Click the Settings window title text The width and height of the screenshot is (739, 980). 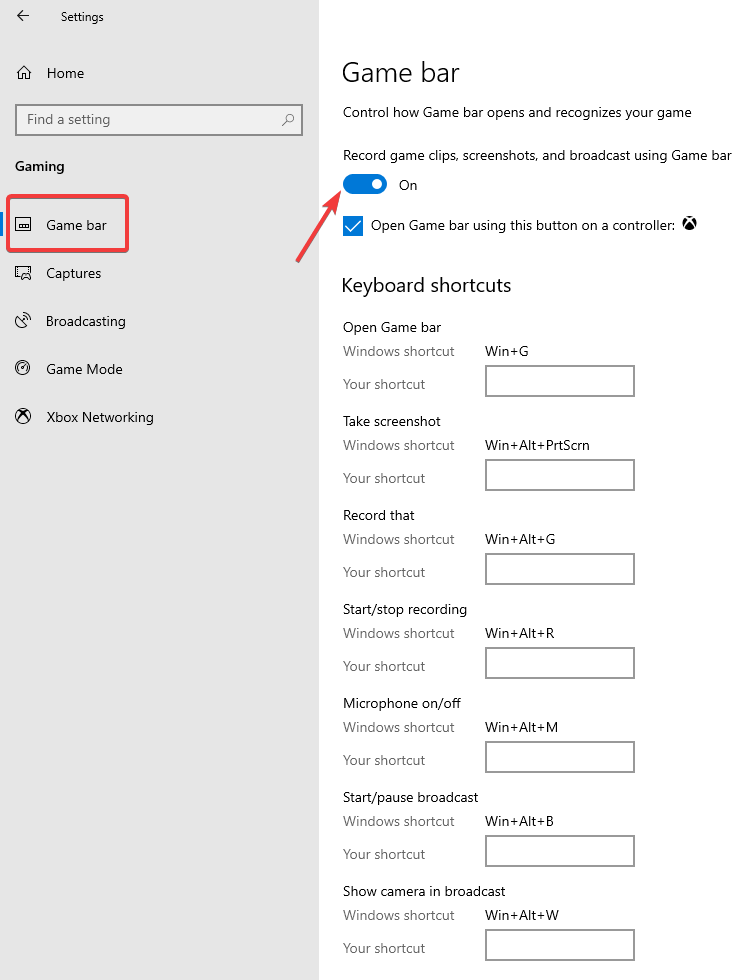[x=82, y=17]
